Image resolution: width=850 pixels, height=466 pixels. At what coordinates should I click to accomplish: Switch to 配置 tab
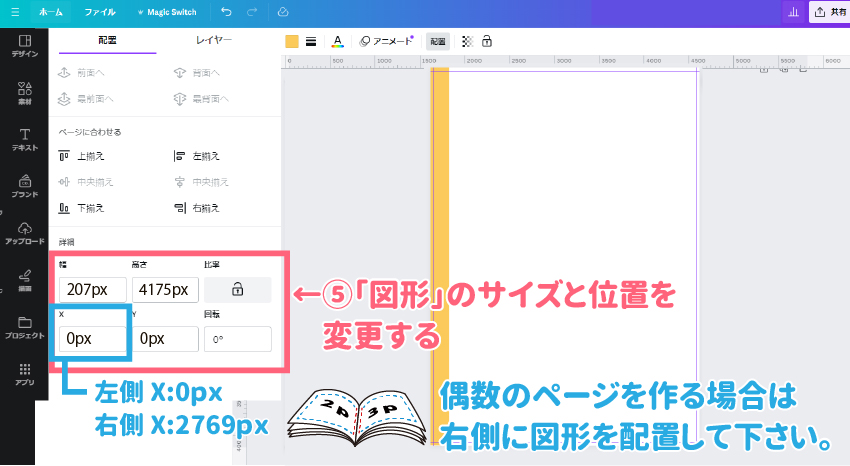point(107,40)
